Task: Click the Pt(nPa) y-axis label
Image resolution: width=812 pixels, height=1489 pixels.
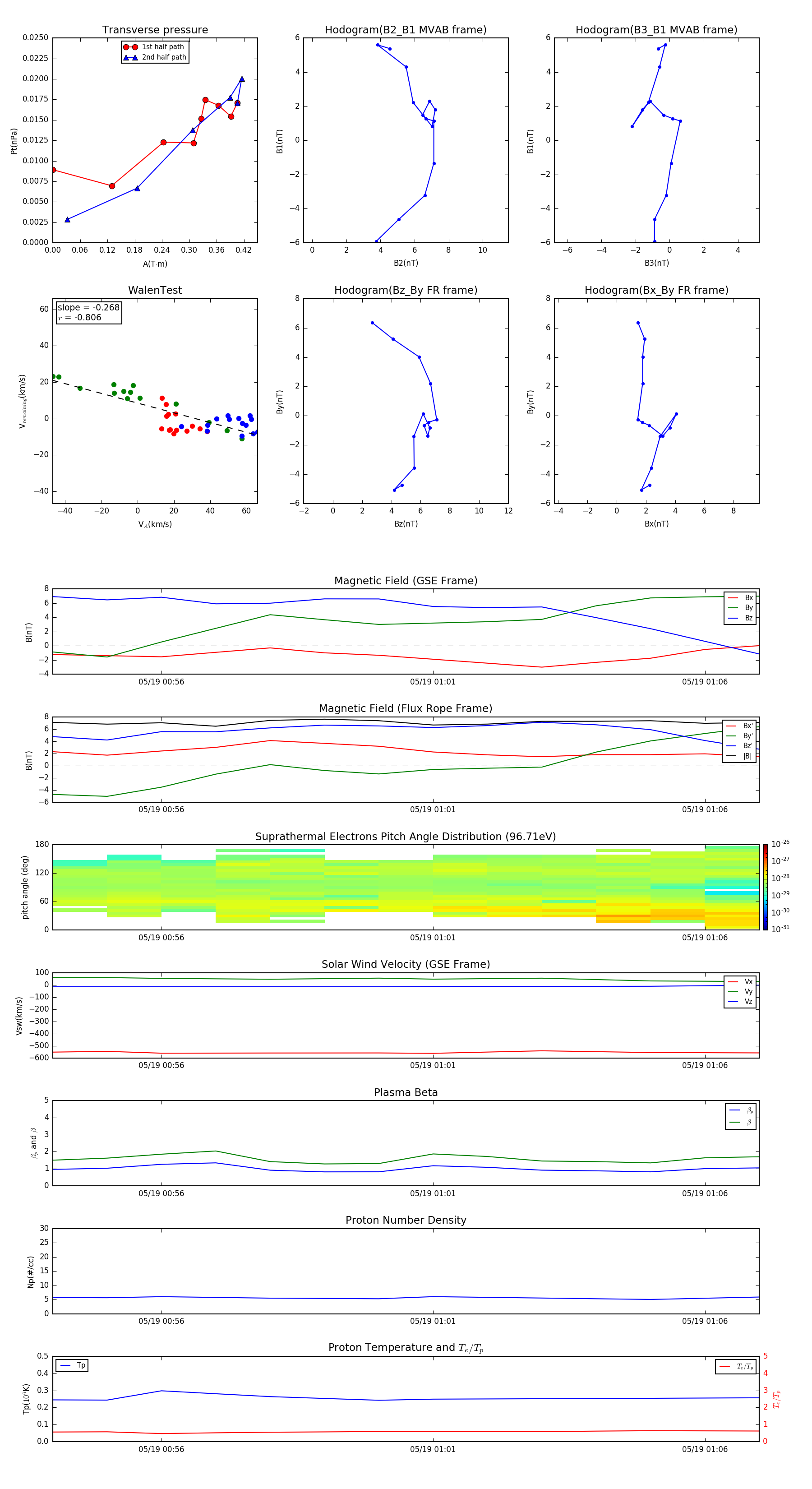Action: [14, 140]
